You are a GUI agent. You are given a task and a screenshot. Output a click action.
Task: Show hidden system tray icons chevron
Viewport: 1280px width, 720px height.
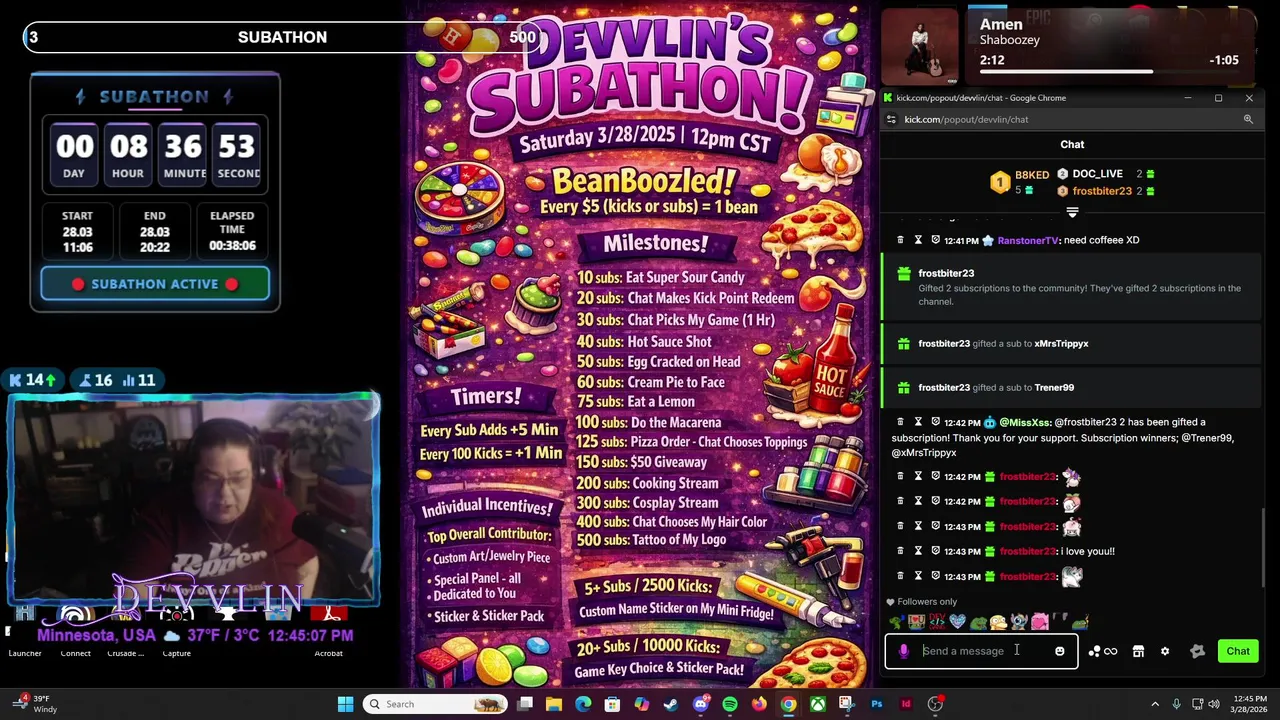pyautogui.click(x=1155, y=704)
